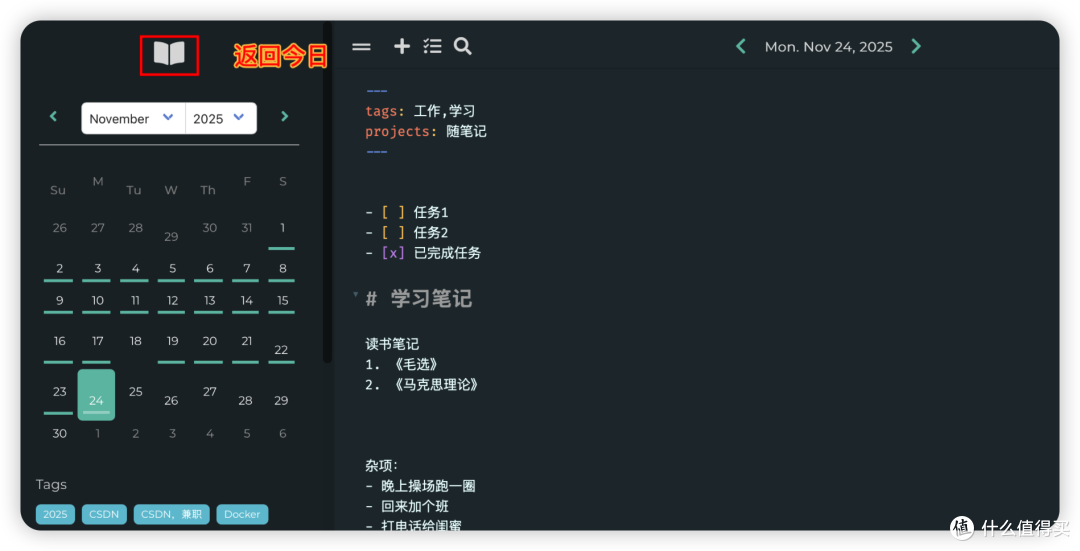Open December 6 in the calendar's last row

point(282,434)
